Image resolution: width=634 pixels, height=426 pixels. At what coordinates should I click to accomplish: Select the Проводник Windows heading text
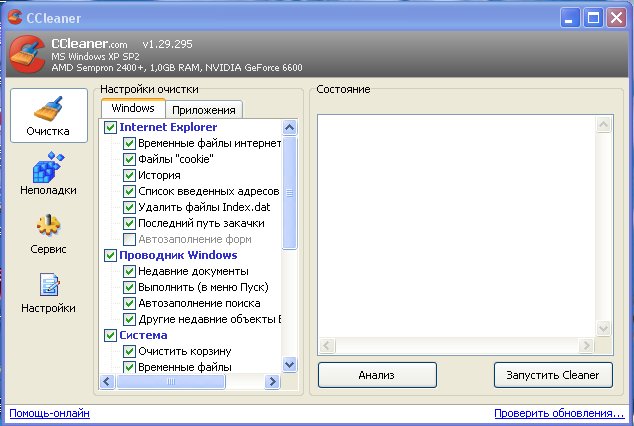[178, 255]
